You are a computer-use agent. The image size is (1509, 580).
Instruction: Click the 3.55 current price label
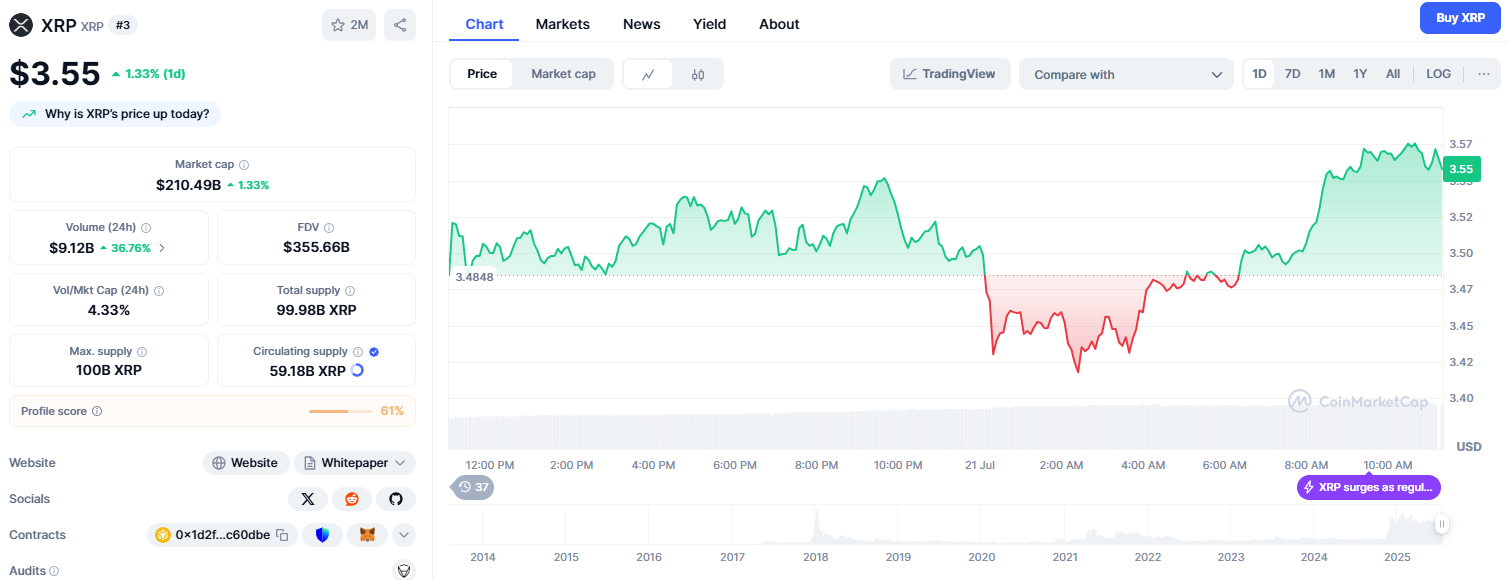[1461, 169]
